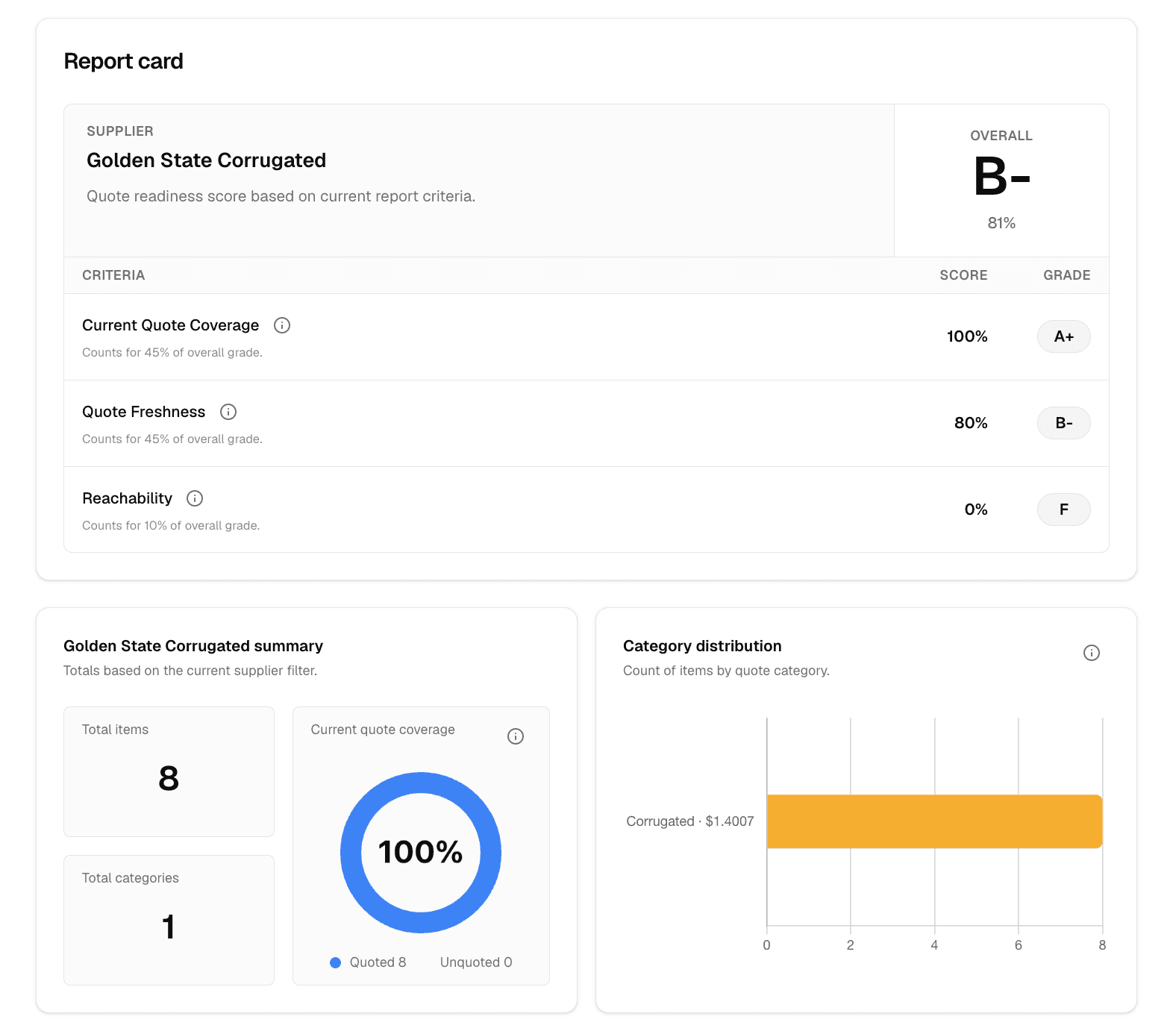The image size is (1176, 1031).
Task: Click the Totals based on the current supplier filter text
Action: coord(190,671)
